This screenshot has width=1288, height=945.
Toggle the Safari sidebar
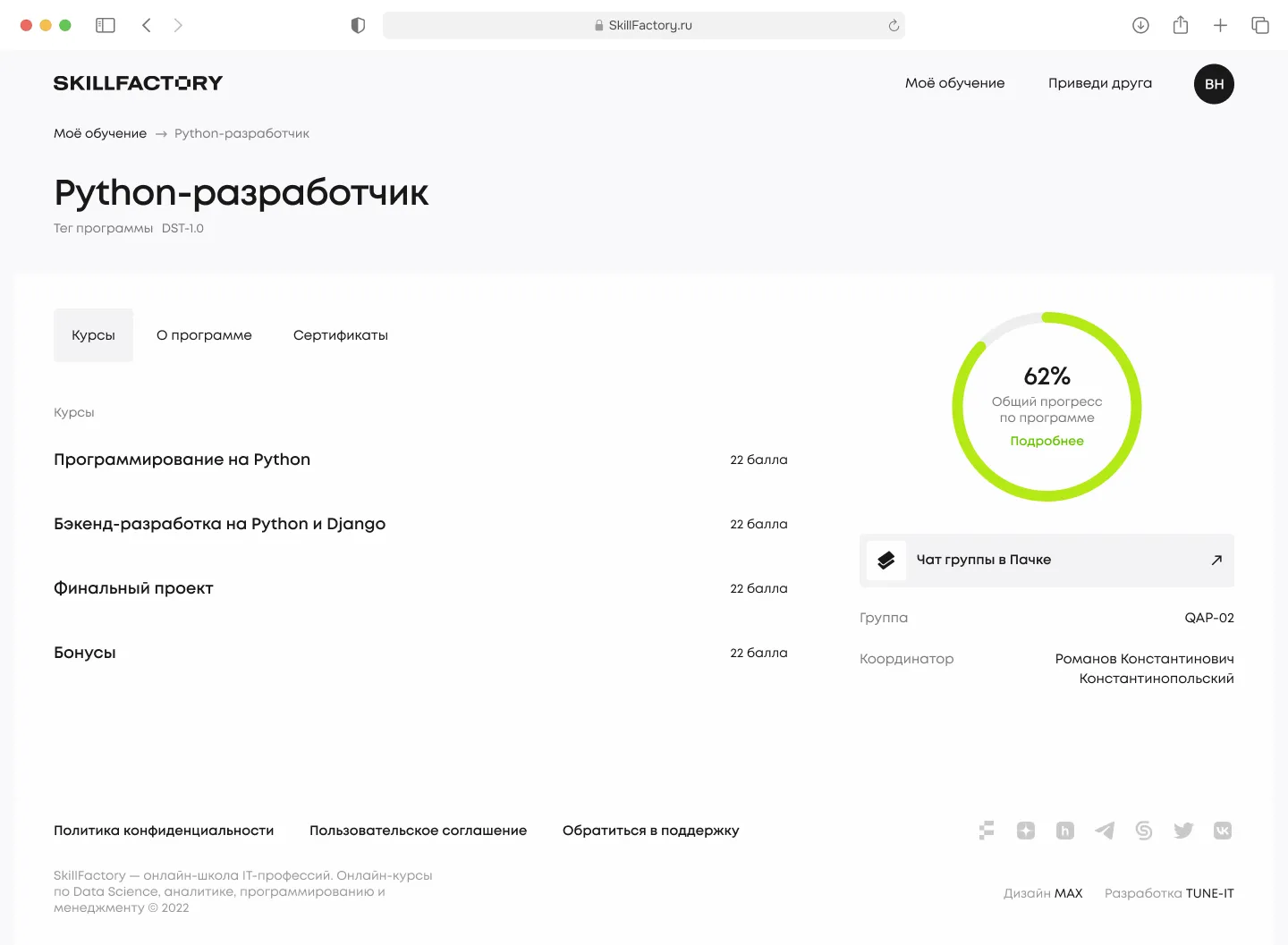point(106,25)
